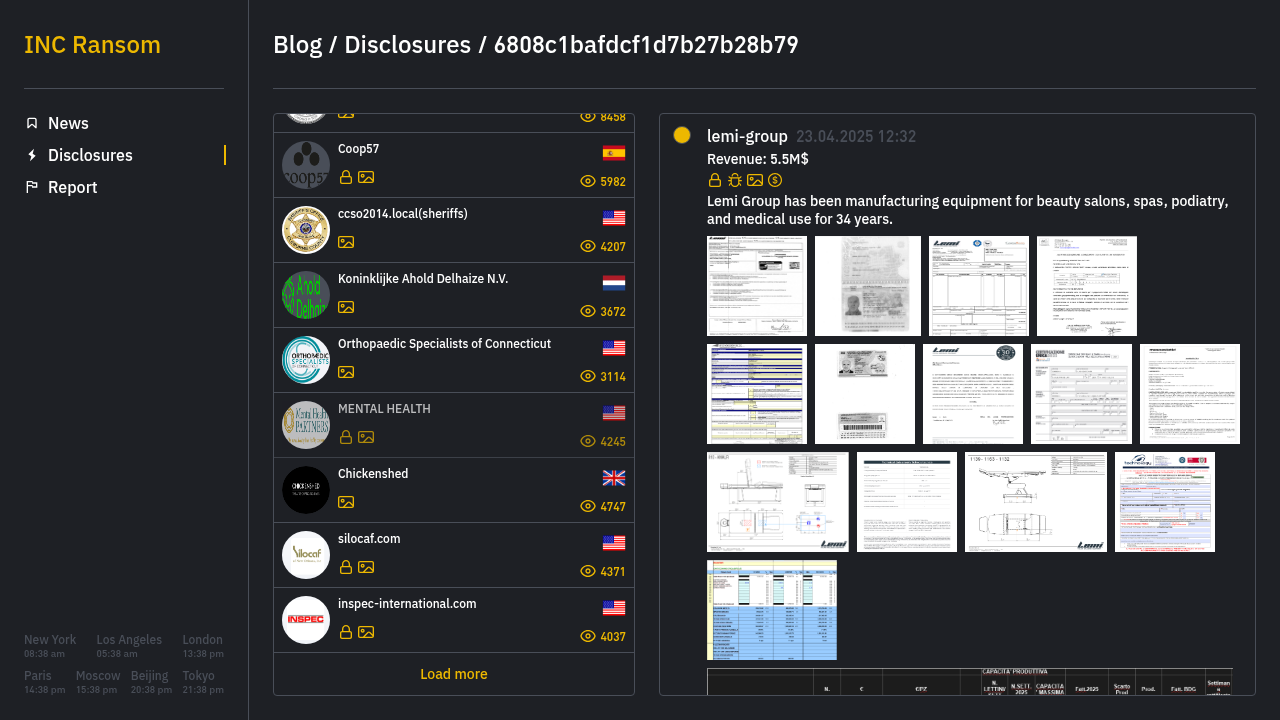Open the Capacita Produttiva table thumbnail
The width and height of the screenshot is (1280, 720).
(970, 681)
